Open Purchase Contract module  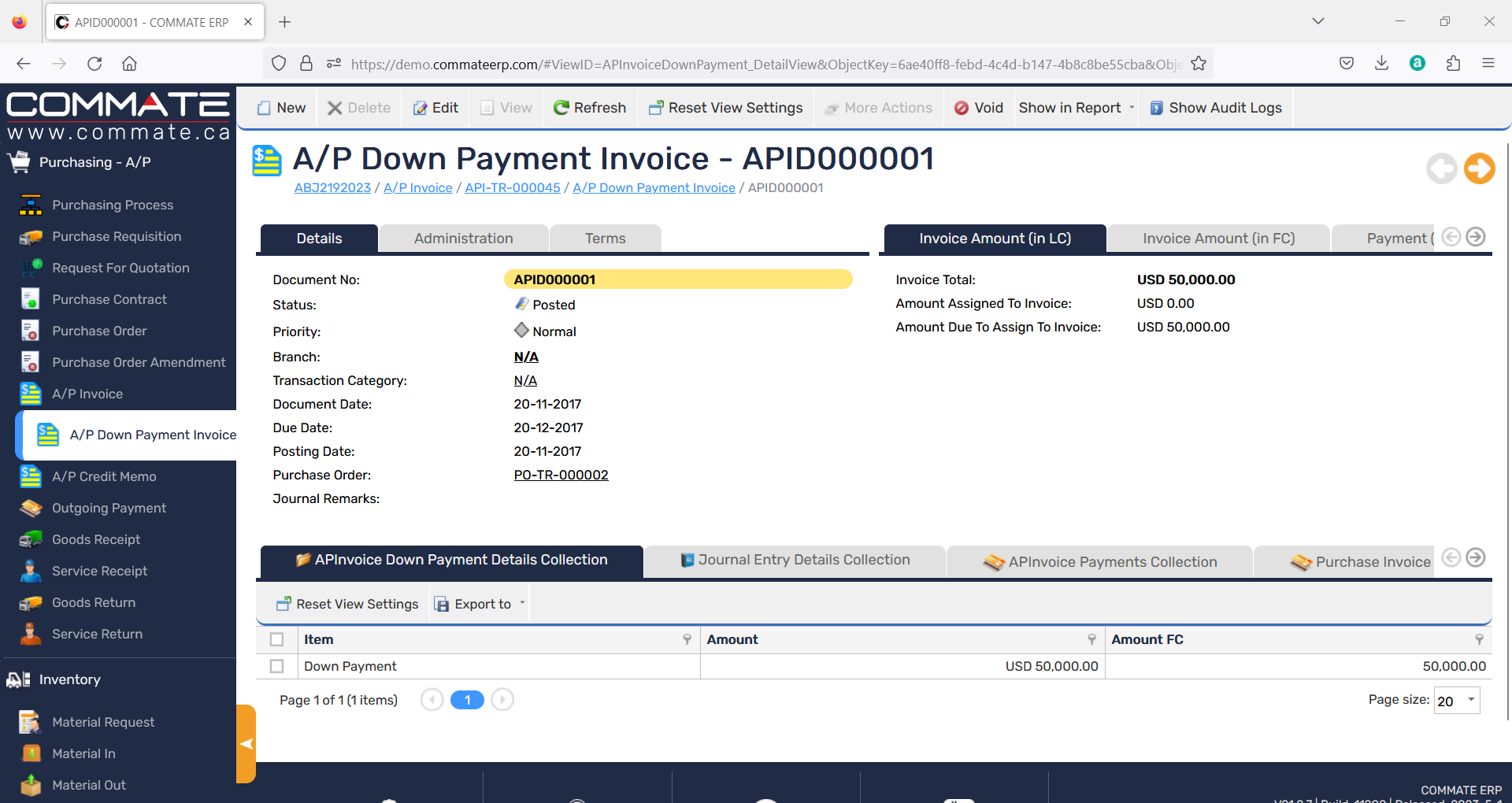click(109, 299)
